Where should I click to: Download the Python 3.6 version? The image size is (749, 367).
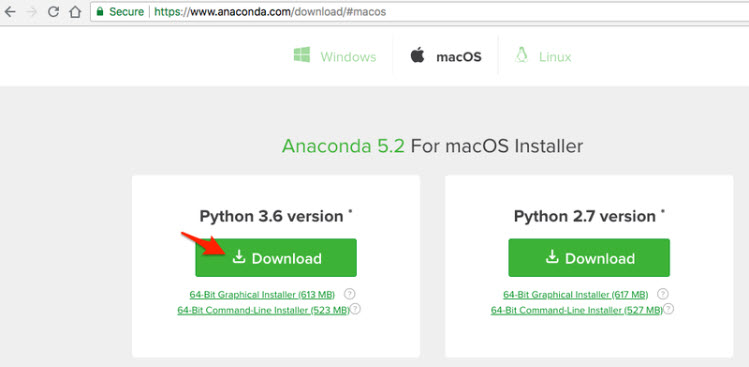coord(276,258)
